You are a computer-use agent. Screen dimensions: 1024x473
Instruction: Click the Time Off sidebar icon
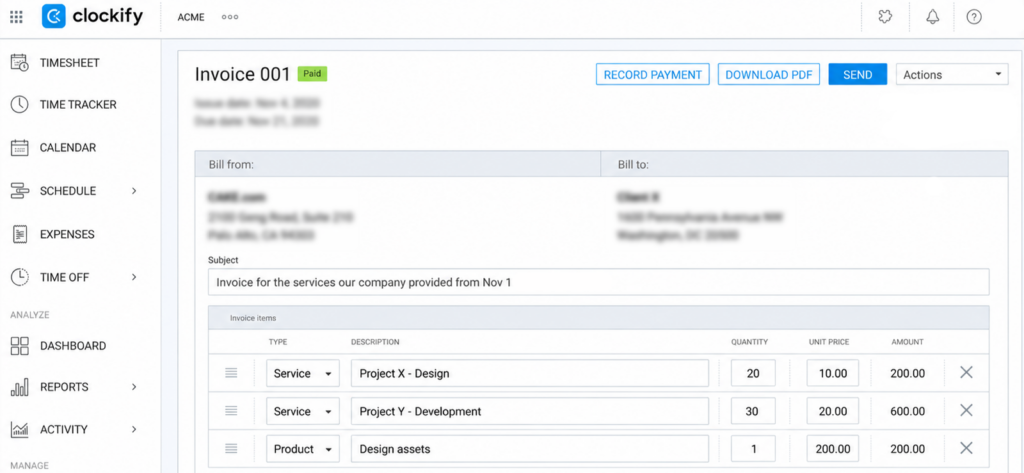pos(20,277)
